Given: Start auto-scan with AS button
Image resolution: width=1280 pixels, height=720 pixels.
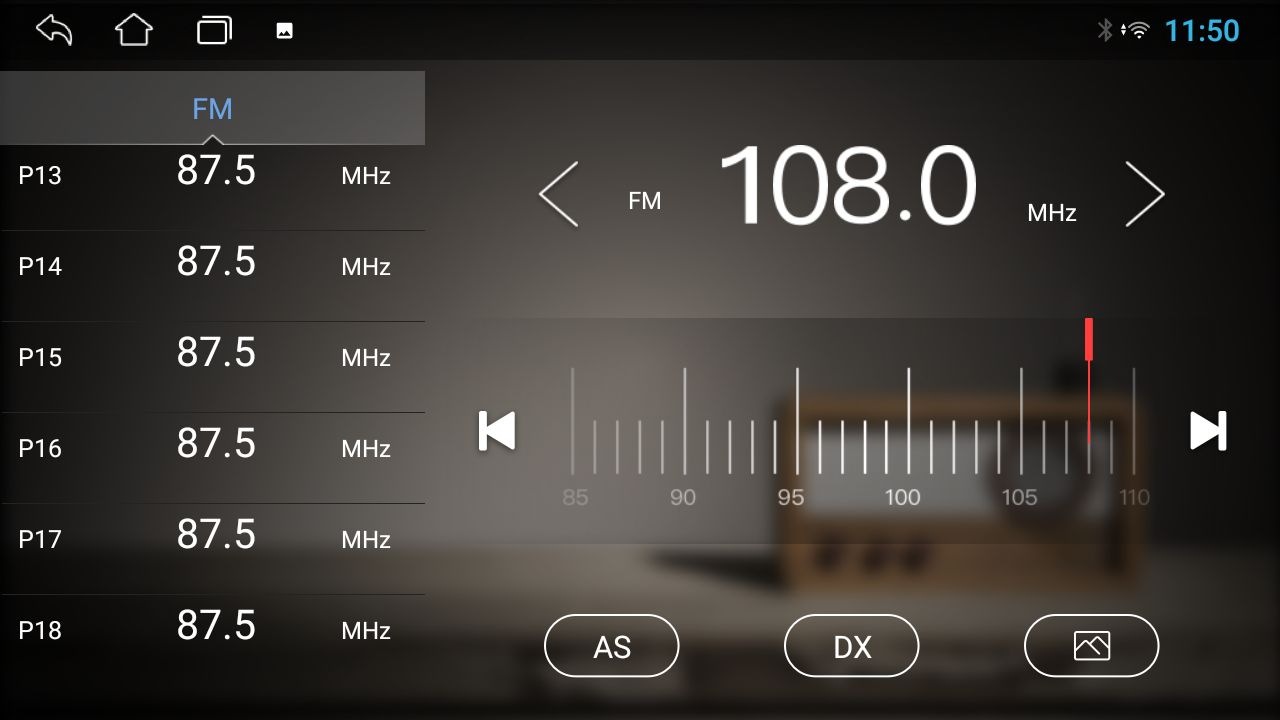Looking at the screenshot, I should [611, 646].
